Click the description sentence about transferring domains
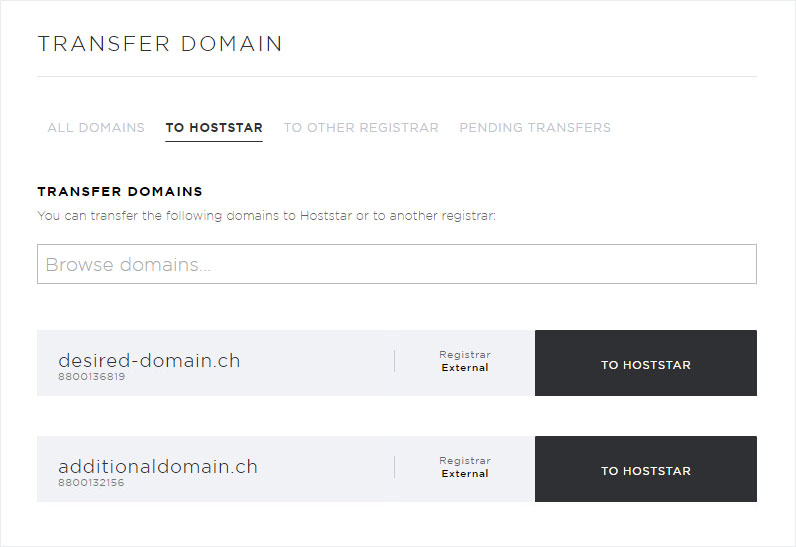796x547 pixels. (x=267, y=216)
